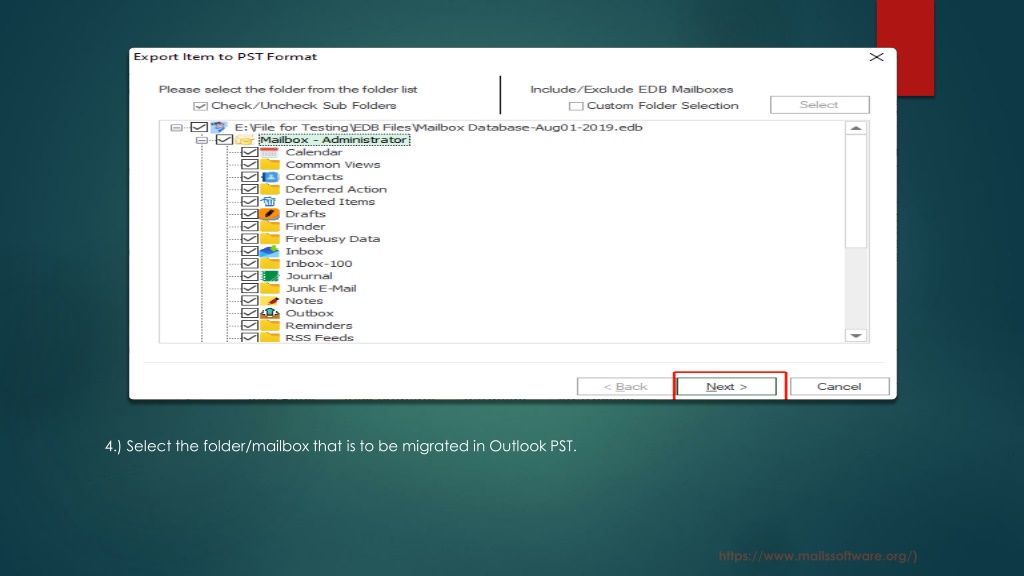Select the RSS Feeds folder label
1024x576 pixels.
click(x=319, y=338)
